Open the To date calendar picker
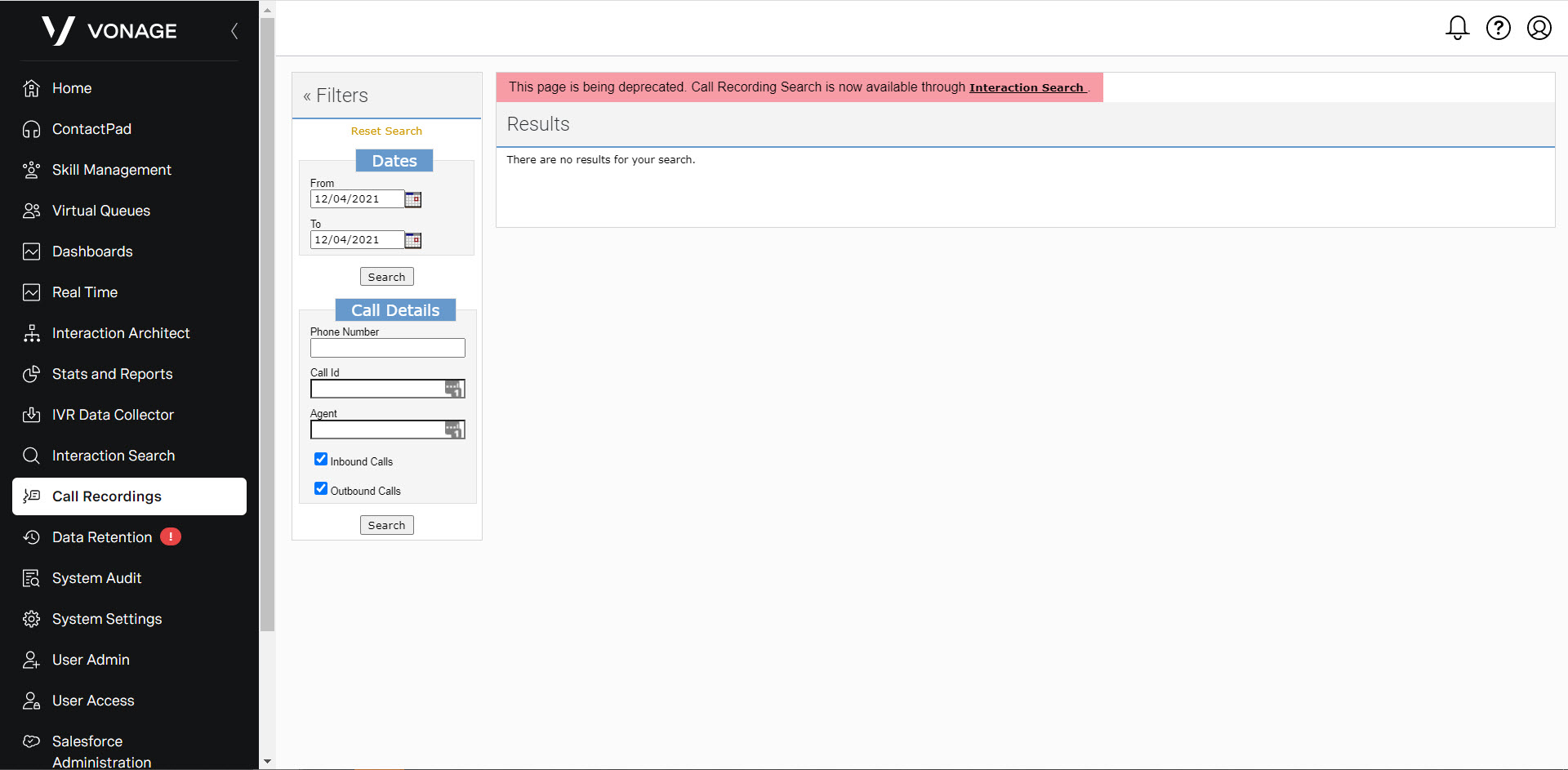The image size is (1568, 770). click(413, 240)
